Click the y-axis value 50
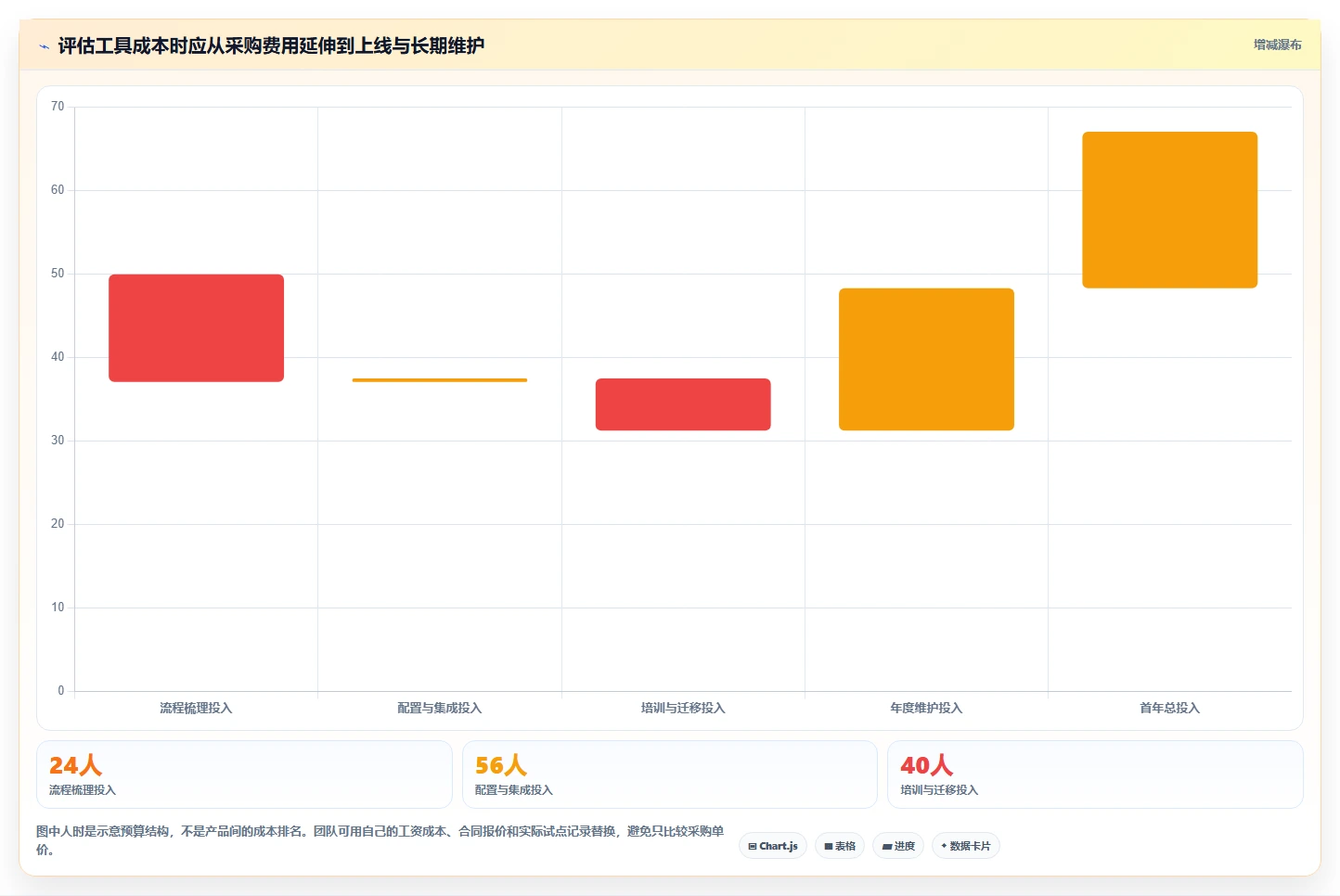Viewport: 1340px width, 896px height. 58,274
